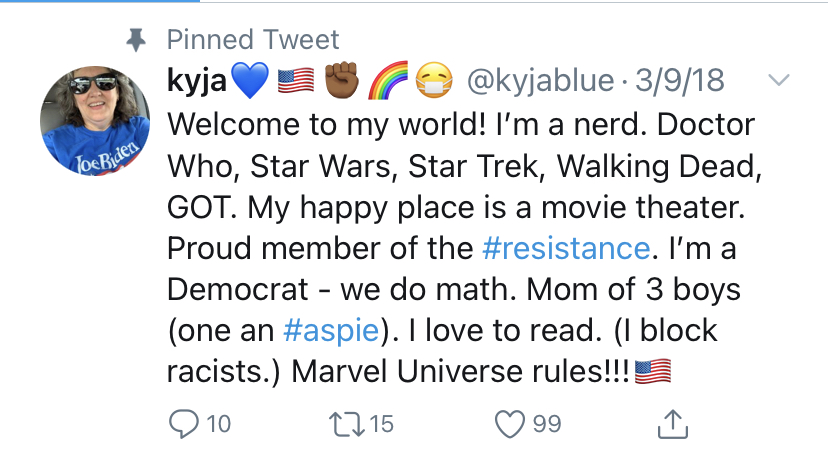Click the like count 99
This screenshot has height=454, width=828.
tap(547, 424)
